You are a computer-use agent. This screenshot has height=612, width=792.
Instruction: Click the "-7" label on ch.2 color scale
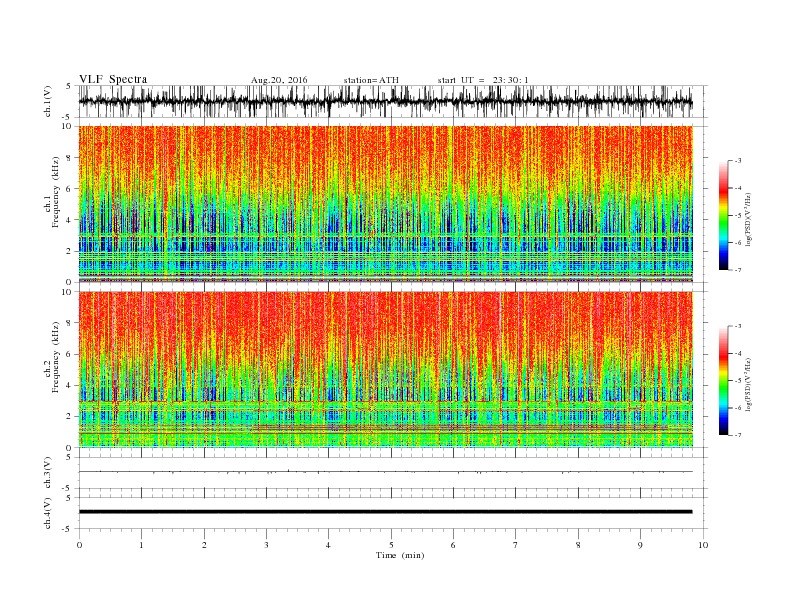(736, 435)
